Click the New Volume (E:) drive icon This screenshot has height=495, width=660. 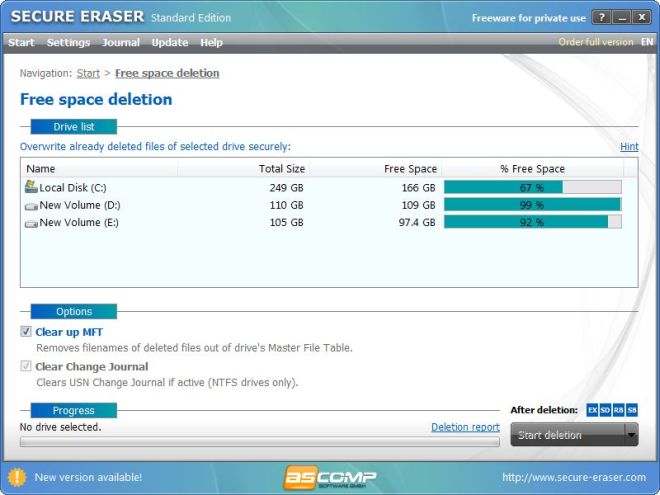pos(31,224)
